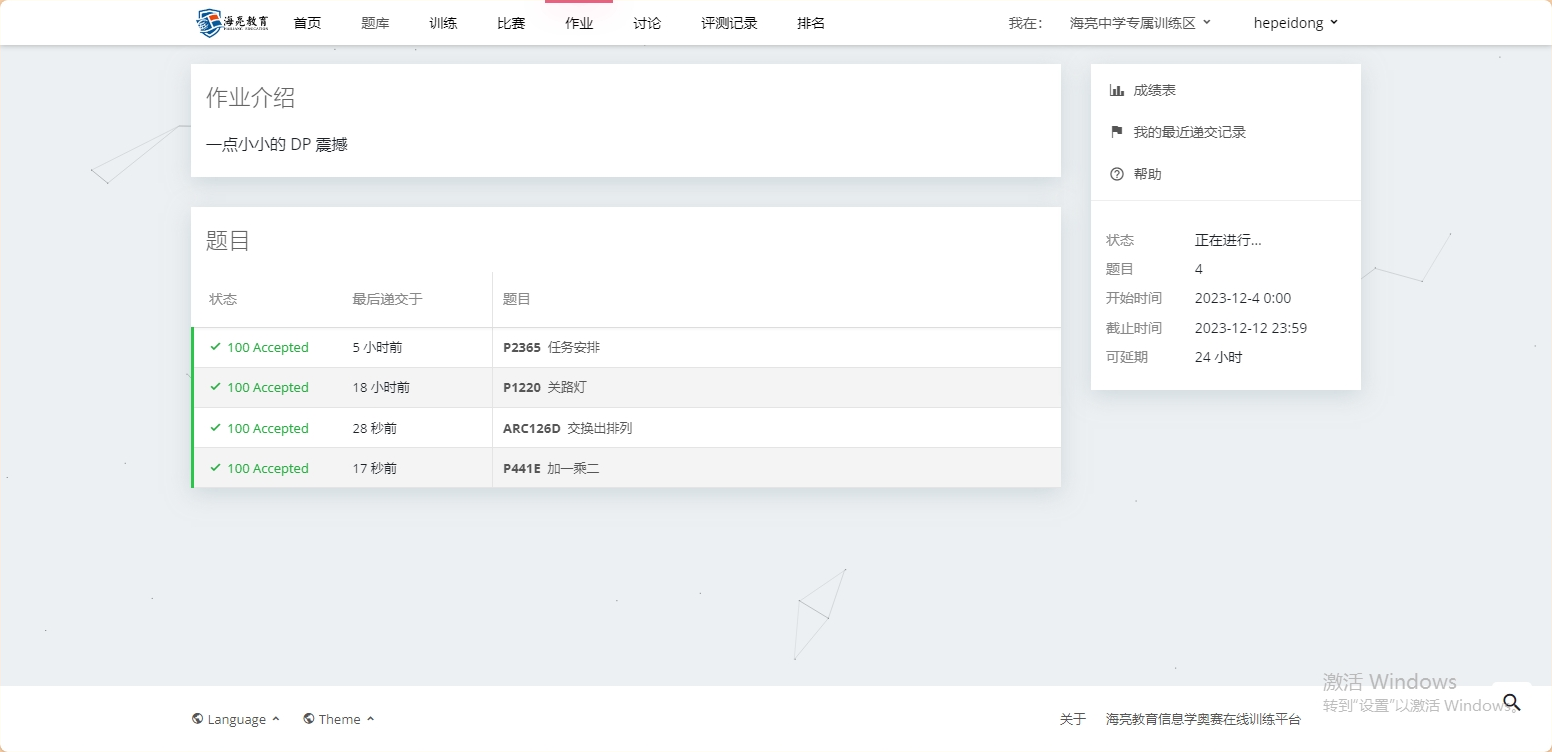Click the green checkmark on P2365 row
The width and height of the screenshot is (1552, 752).
[x=215, y=347]
